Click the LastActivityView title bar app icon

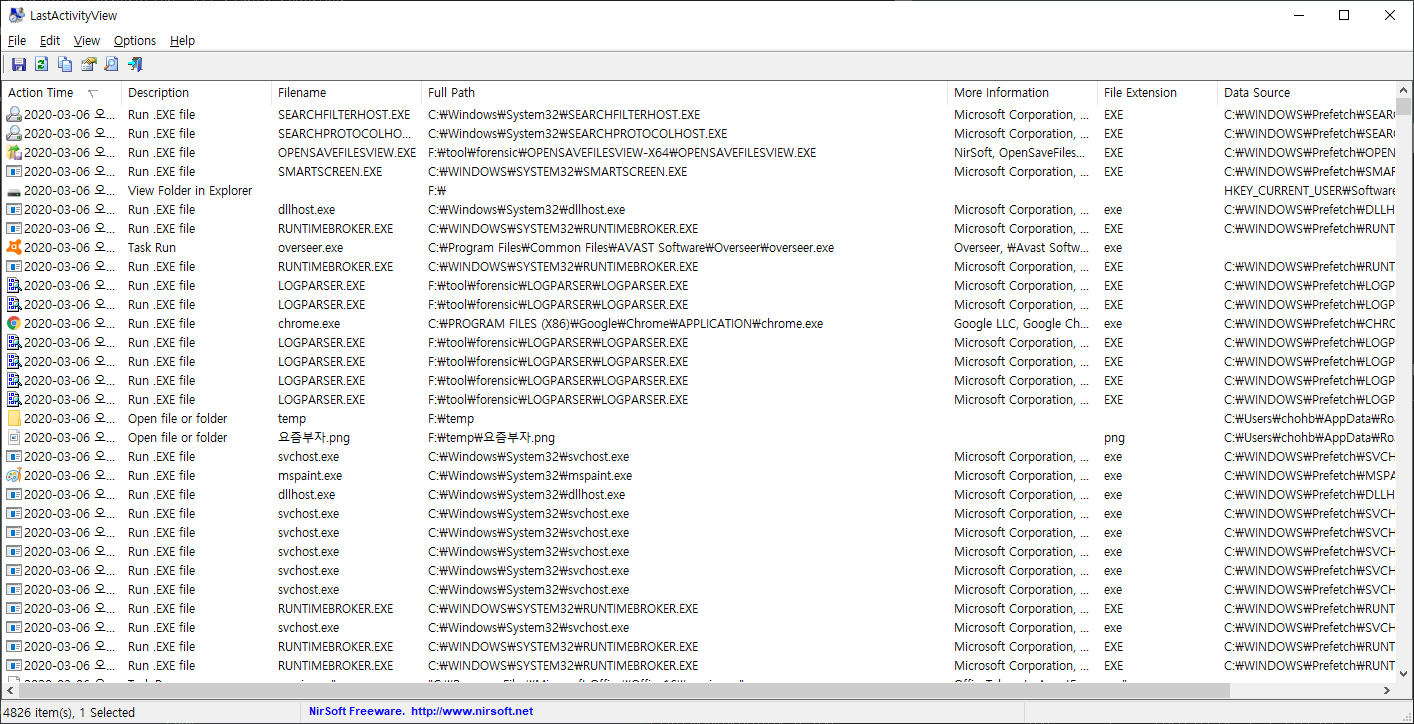tap(17, 15)
